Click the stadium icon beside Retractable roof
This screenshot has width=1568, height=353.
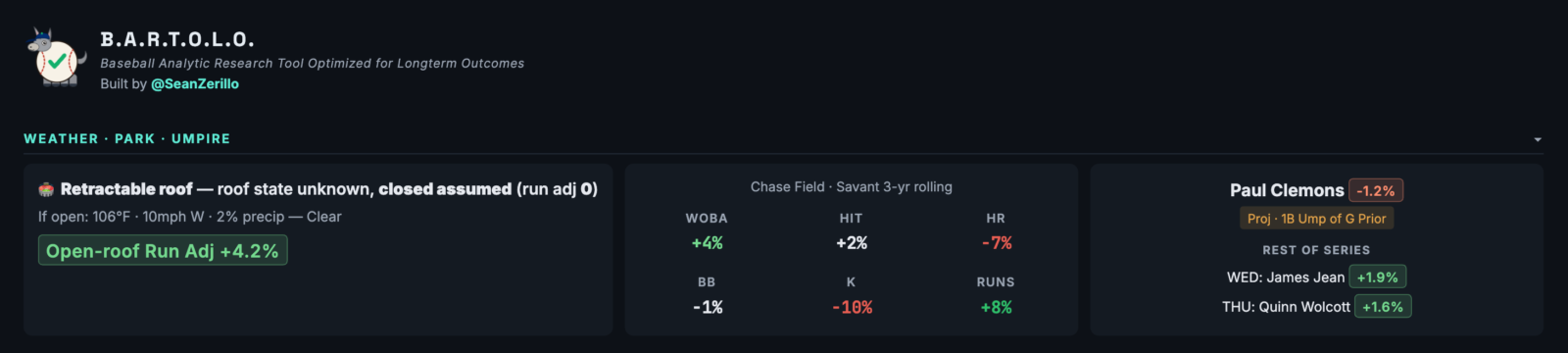tap(46, 189)
